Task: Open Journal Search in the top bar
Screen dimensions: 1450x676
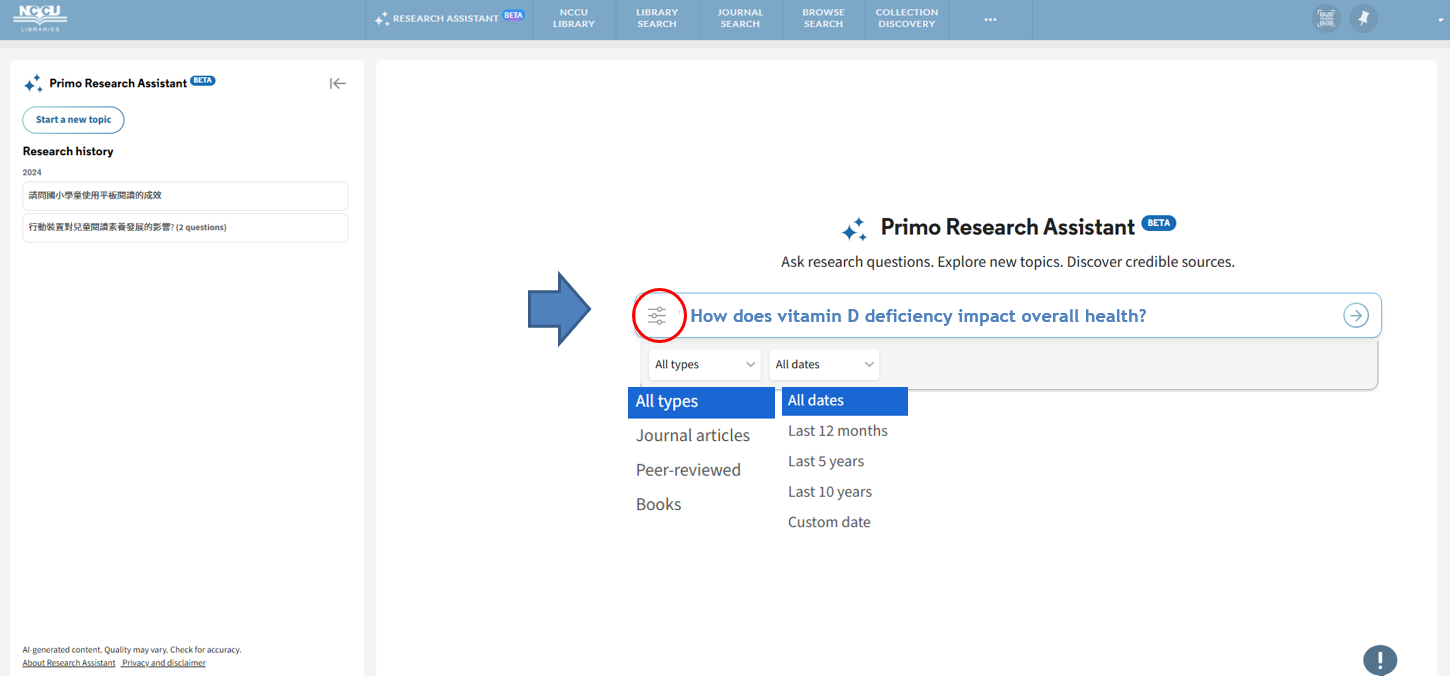Action: (740, 18)
